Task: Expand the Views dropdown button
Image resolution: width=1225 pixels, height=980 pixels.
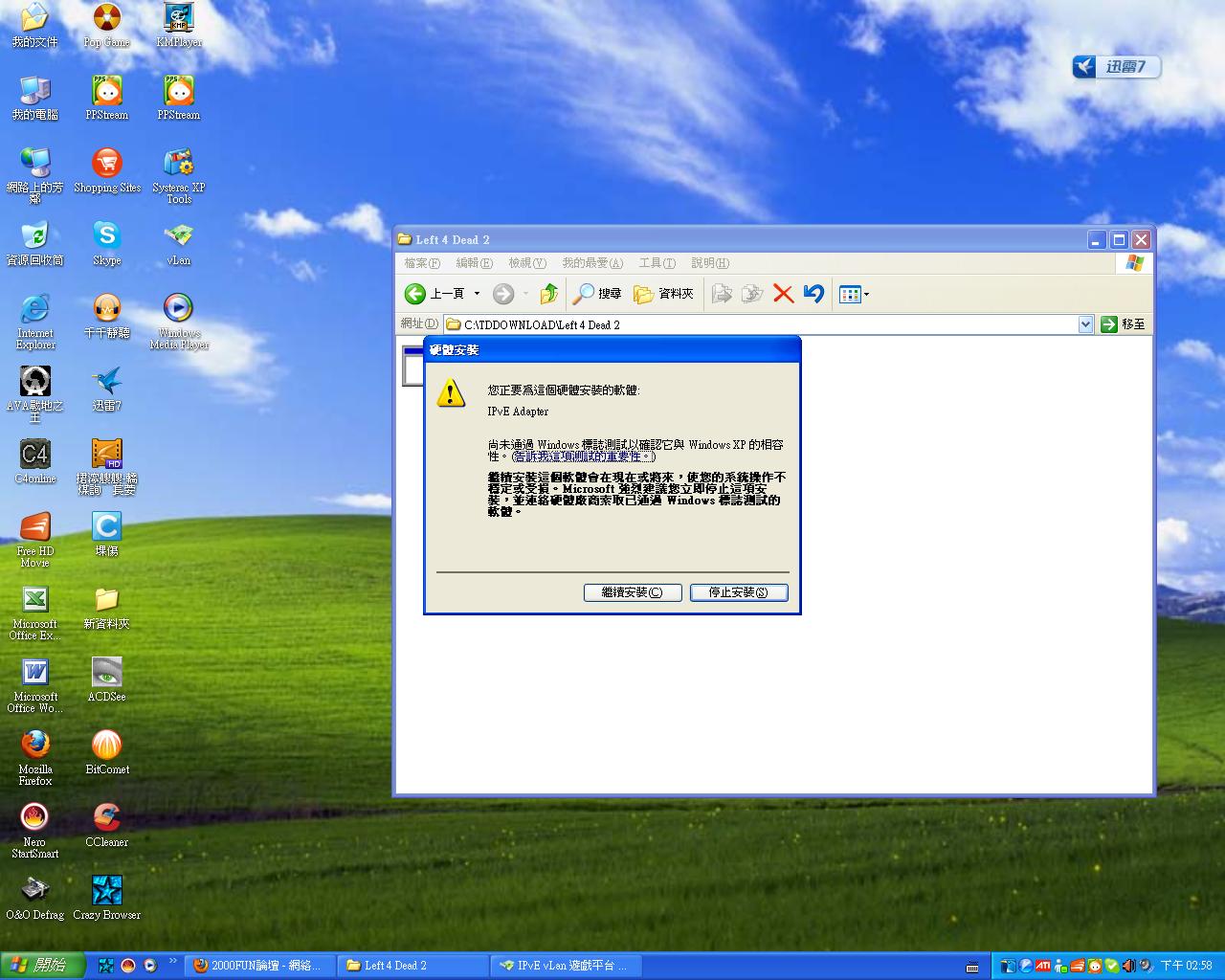Action: coord(854,294)
